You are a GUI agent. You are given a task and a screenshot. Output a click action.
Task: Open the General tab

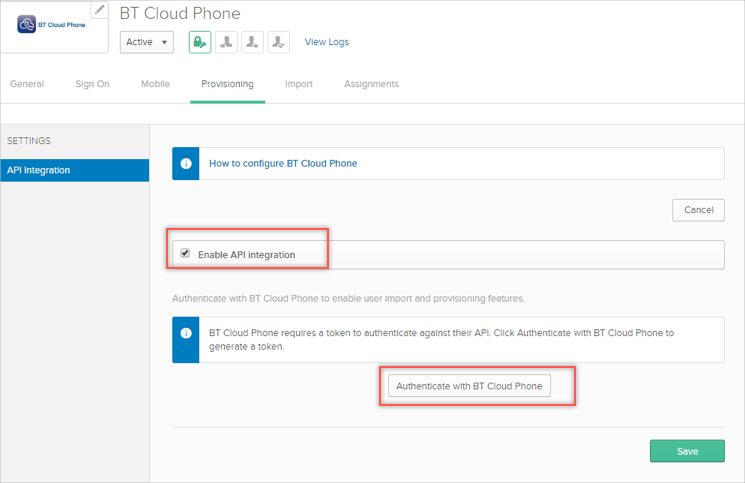(x=27, y=84)
